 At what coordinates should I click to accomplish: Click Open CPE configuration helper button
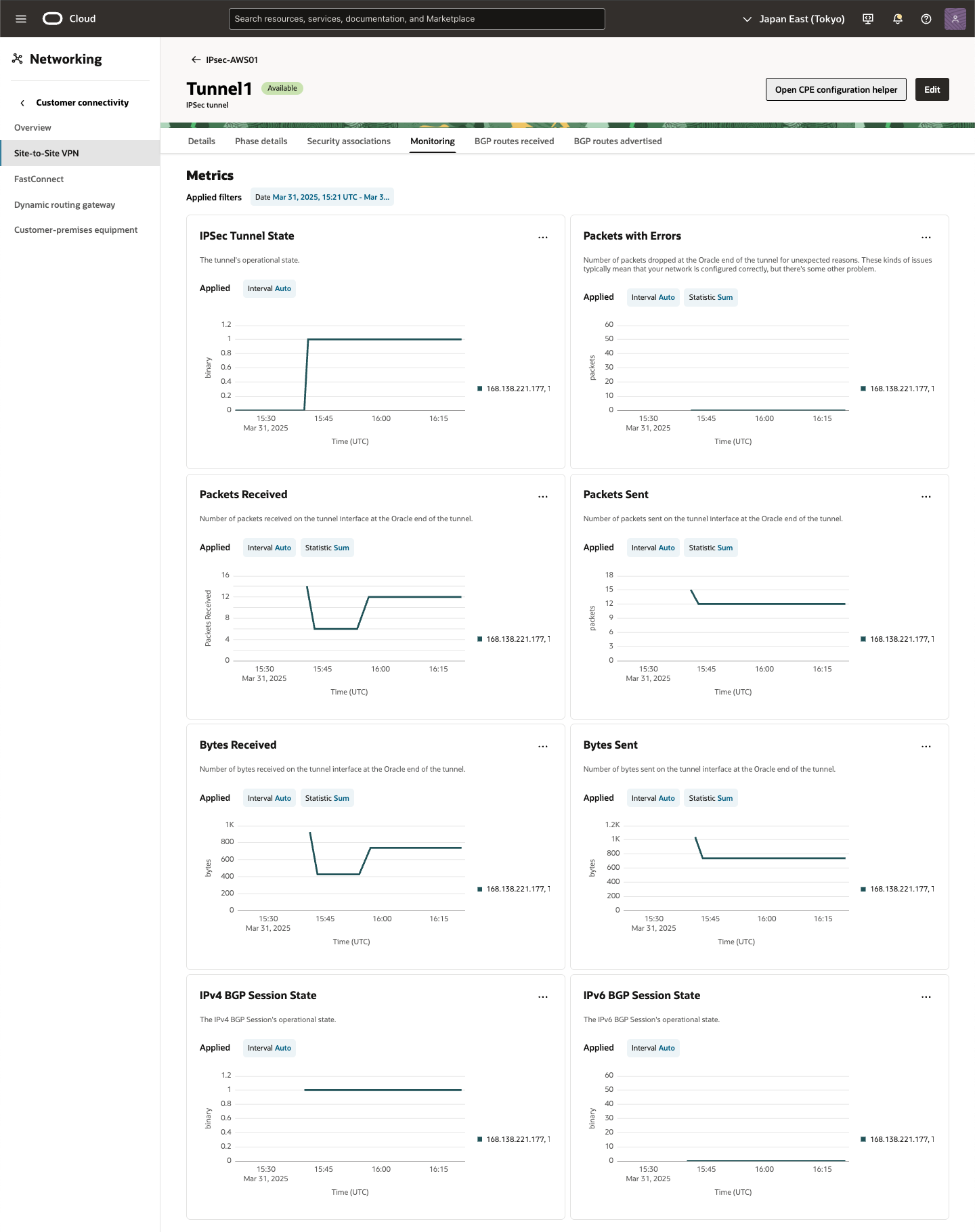(x=836, y=89)
